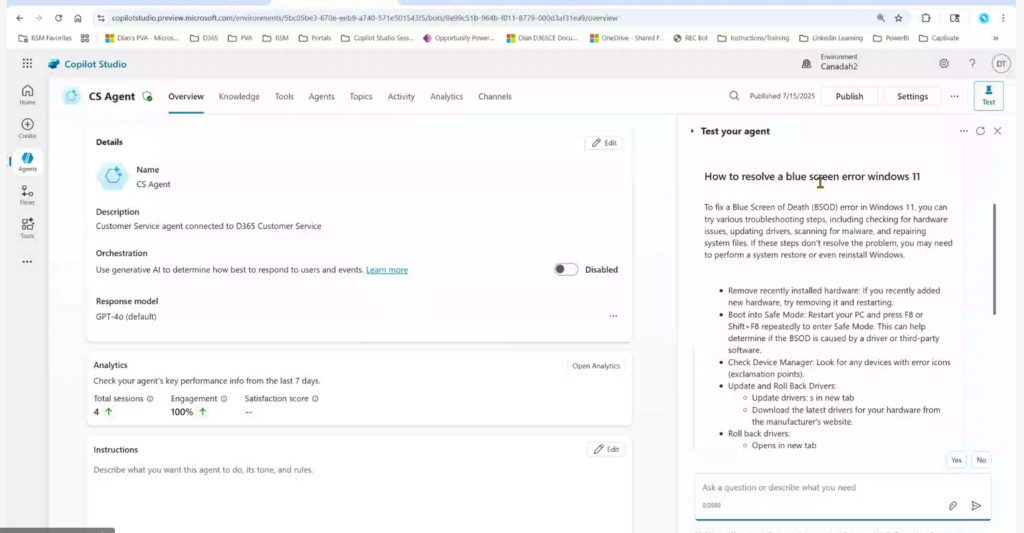
Task: Open agent Settings button
Action: pos(912,96)
